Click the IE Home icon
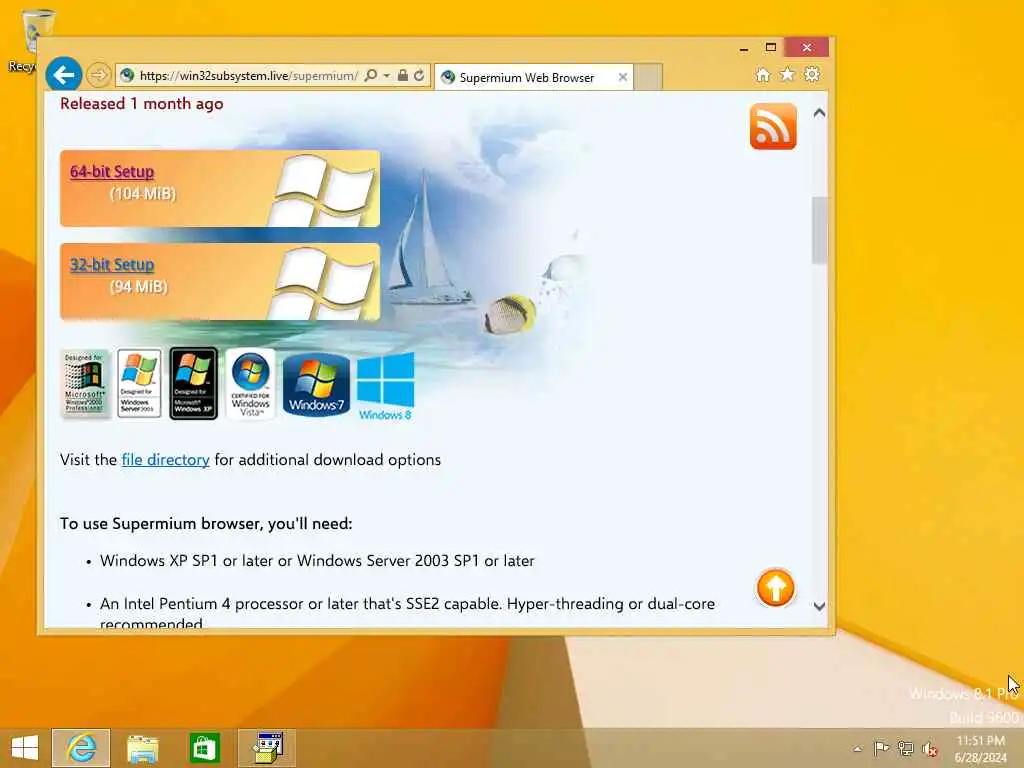The height and width of the screenshot is (768, 1024). click(x=763, y=75)
